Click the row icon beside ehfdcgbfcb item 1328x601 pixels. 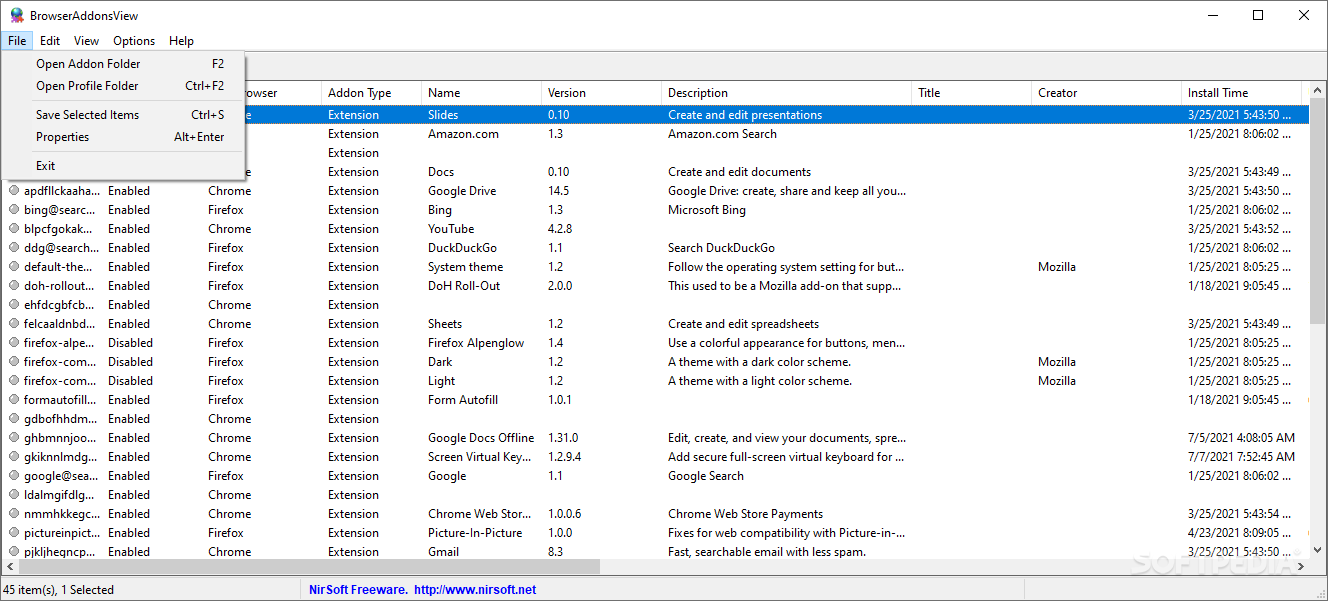(x=14, y=305)
